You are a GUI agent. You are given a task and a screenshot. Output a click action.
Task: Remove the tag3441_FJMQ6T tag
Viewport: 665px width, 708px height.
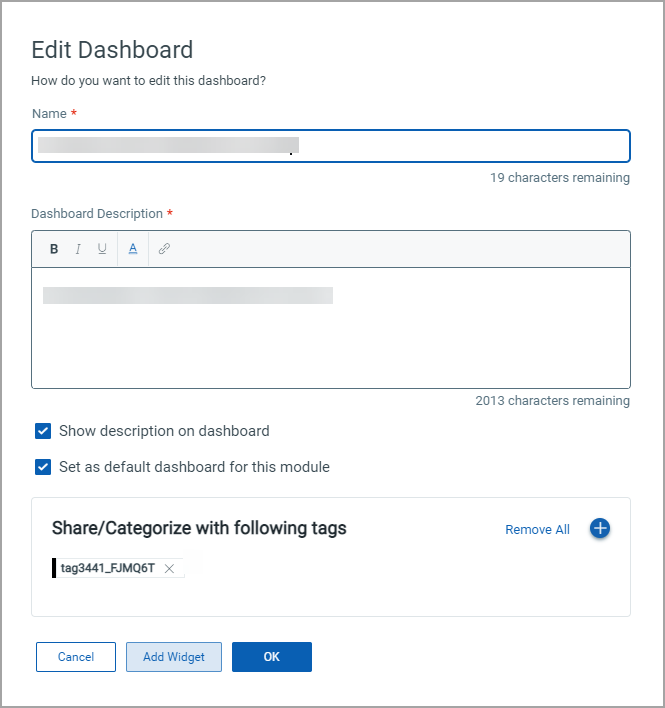click(x=169, y=568)
